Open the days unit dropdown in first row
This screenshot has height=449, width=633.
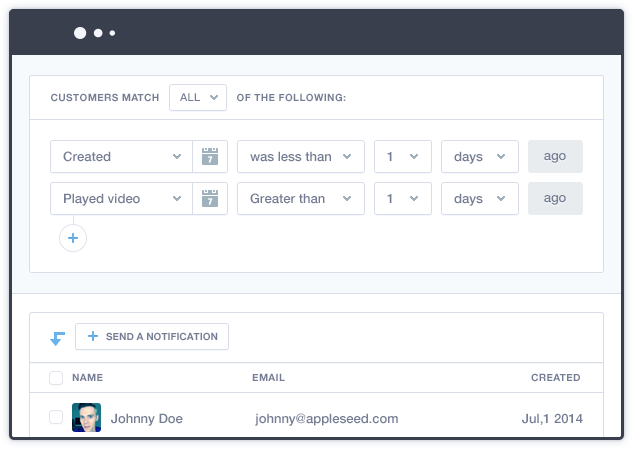tap(479, 157)
